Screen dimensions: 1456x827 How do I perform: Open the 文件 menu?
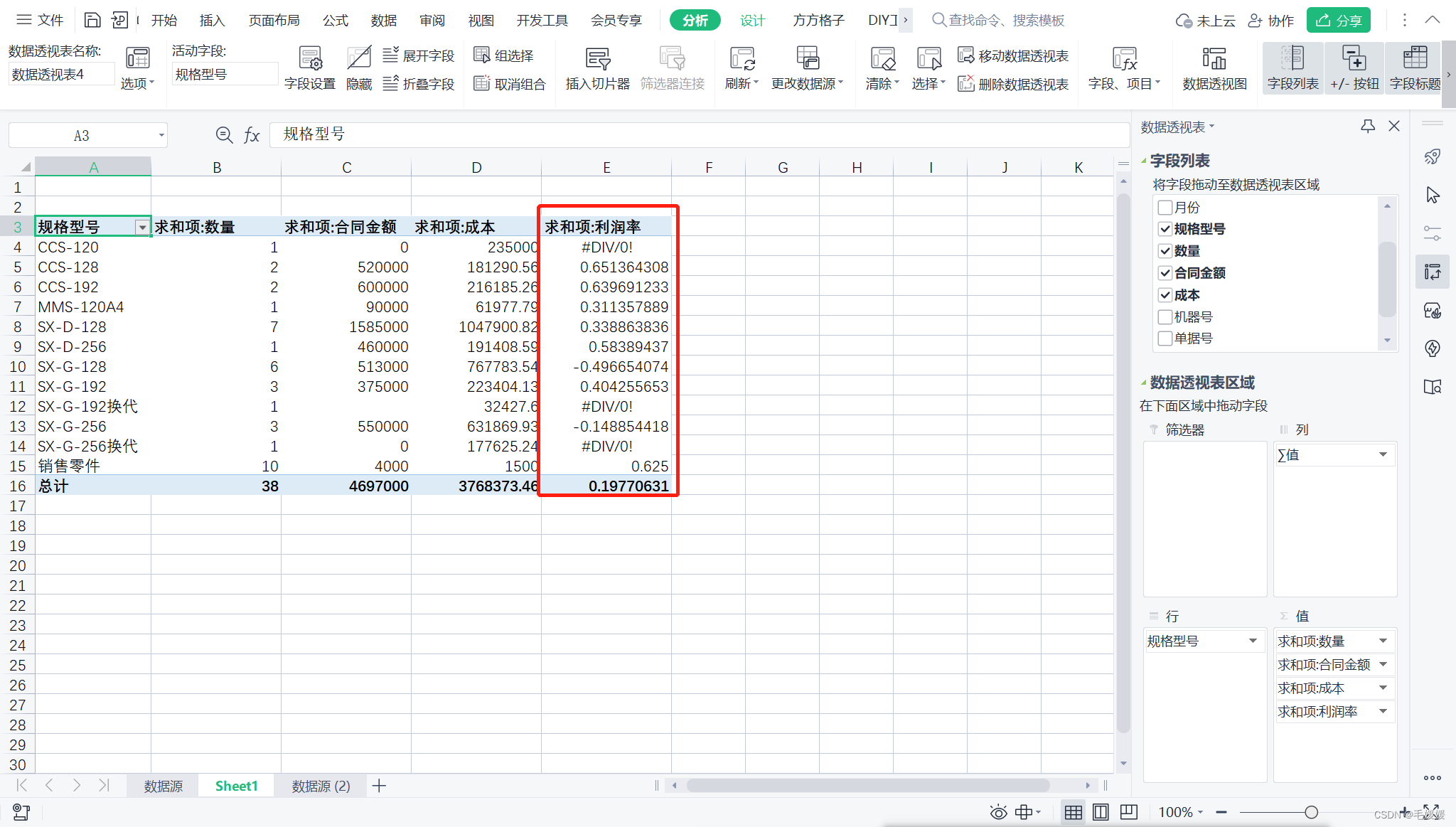click(41, 20)
